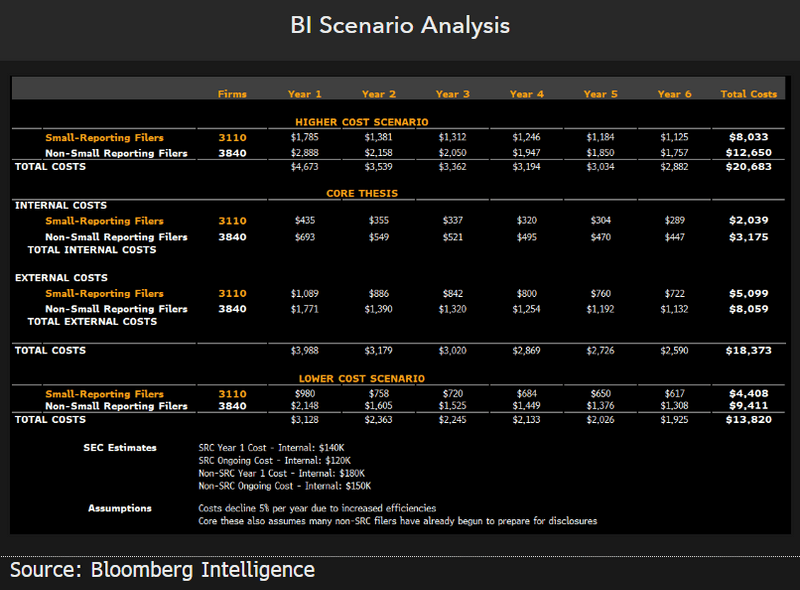This screenshot has height=590, width=800.
Task: Select the Assumptions label
Action: tap(119, 508)
